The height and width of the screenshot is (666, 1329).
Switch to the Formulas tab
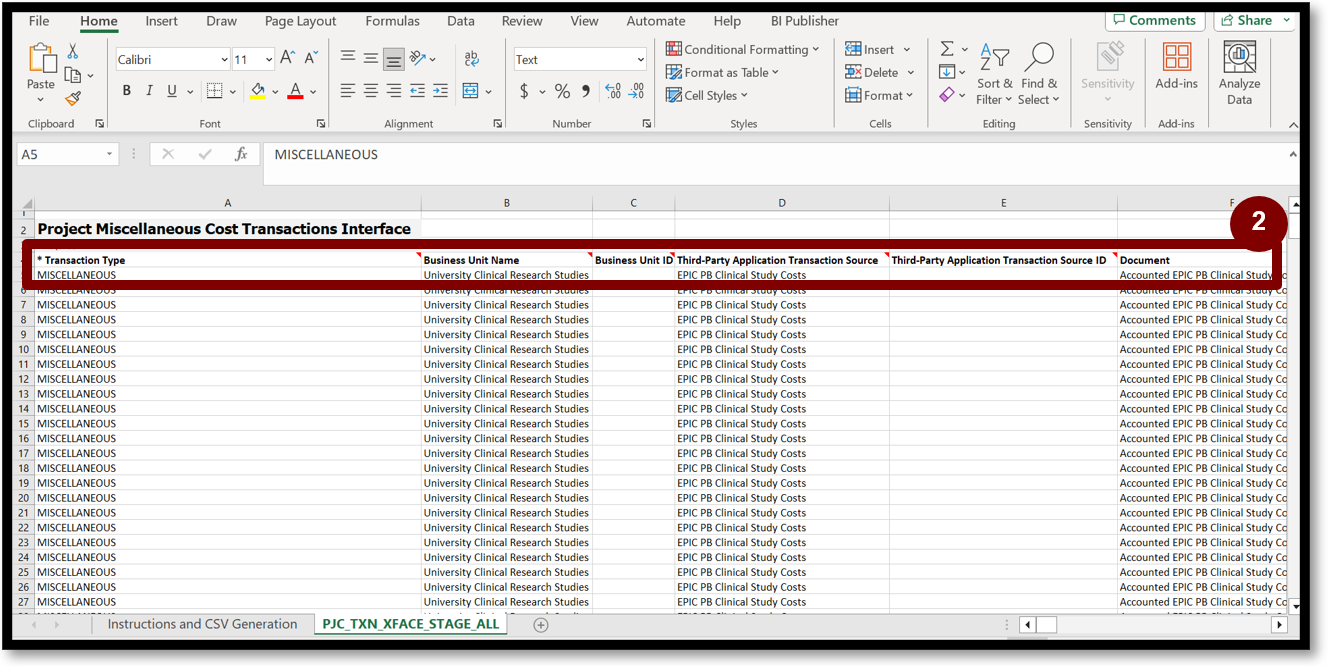click(393, 20)
